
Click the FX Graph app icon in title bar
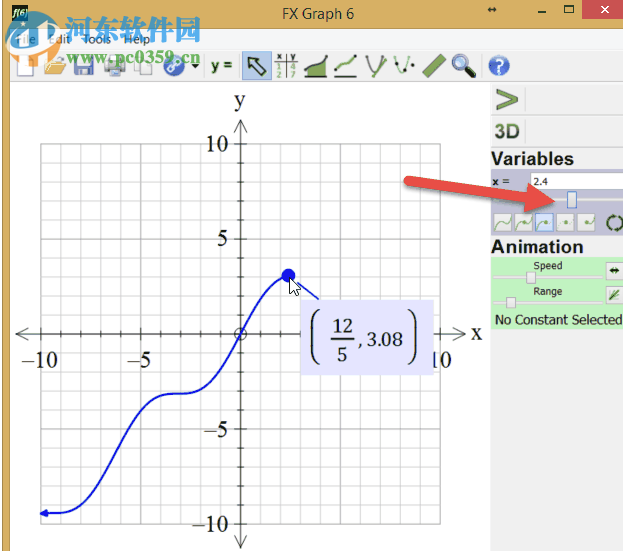[x=20, y=13]
